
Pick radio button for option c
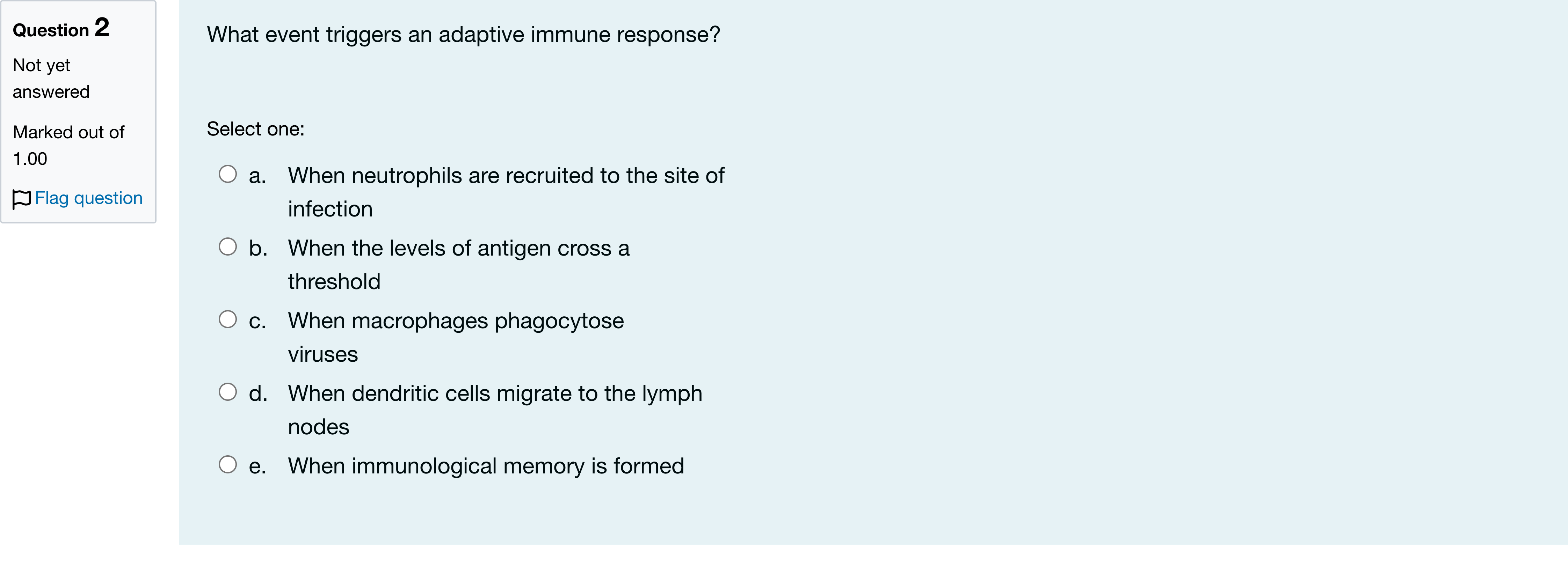click(228, 319)
